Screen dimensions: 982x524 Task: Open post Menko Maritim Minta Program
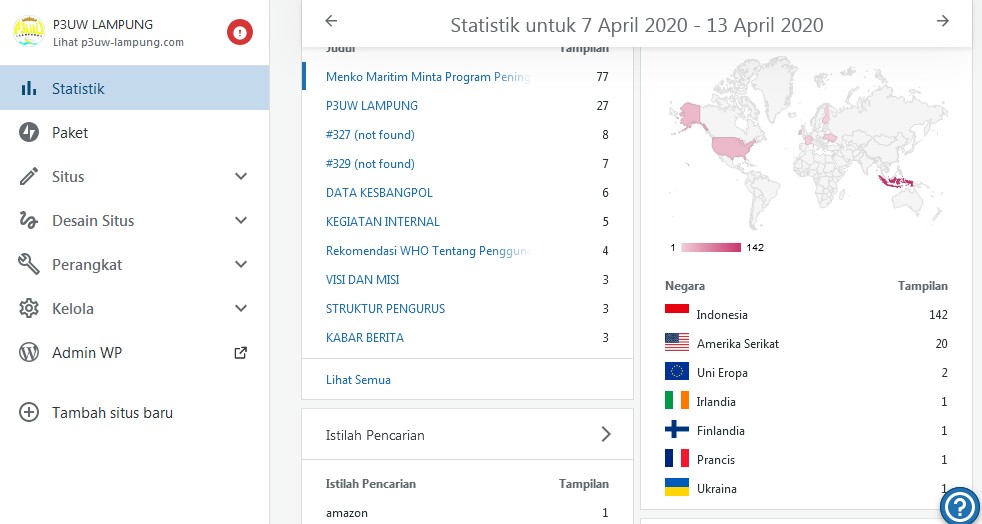click(428, 76)
